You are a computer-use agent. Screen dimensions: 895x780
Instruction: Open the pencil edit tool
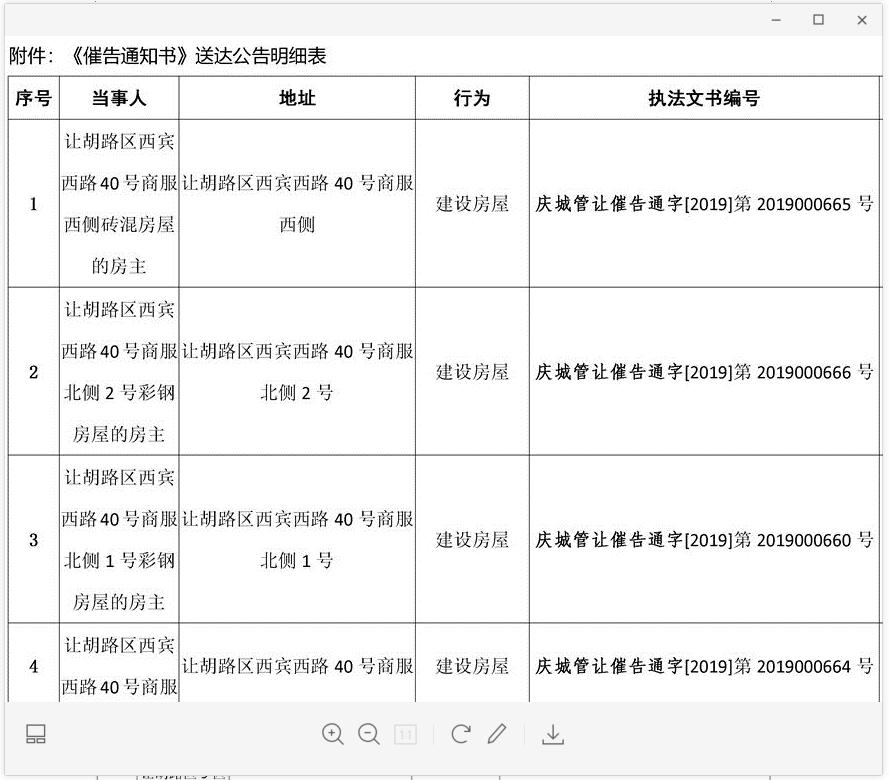tap(497, 734)
